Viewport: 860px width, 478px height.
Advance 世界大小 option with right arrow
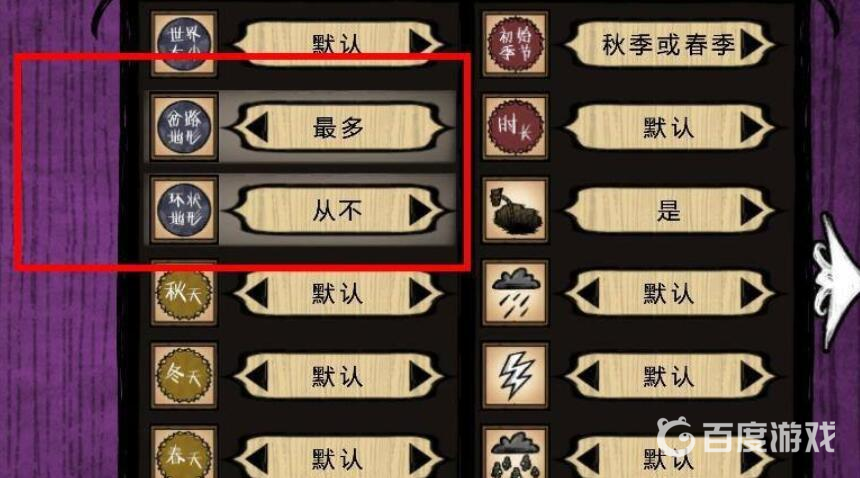click(x=421, y=43)
